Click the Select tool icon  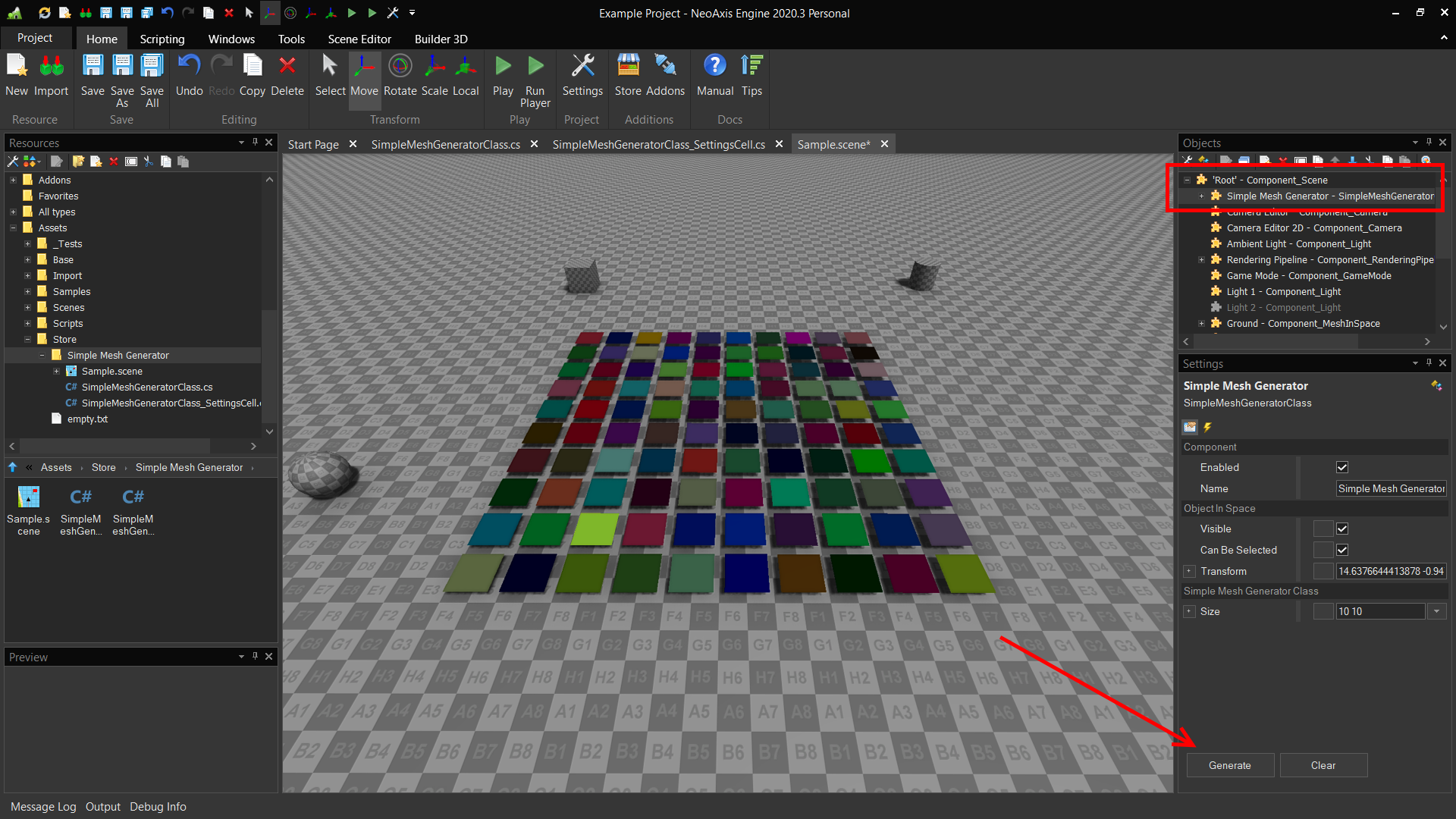(x=329, y=76)
